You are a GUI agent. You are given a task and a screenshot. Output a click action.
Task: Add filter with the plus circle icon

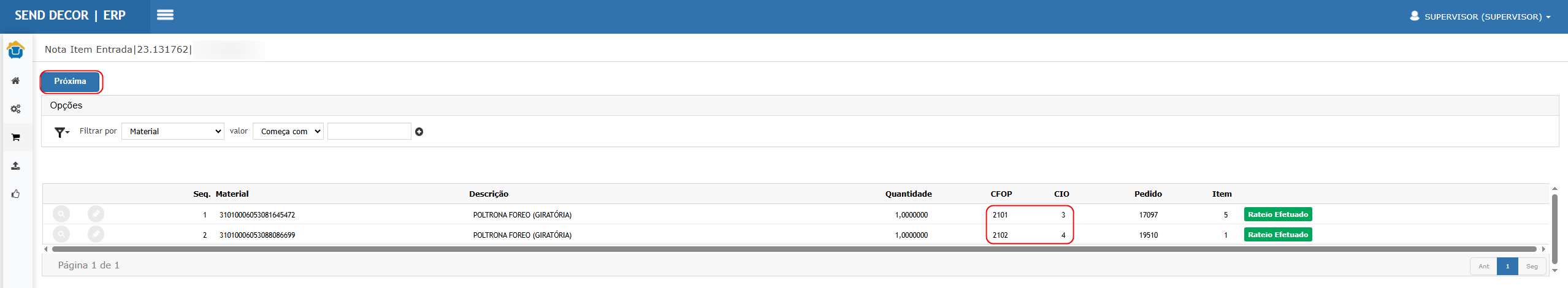[419, 132]
